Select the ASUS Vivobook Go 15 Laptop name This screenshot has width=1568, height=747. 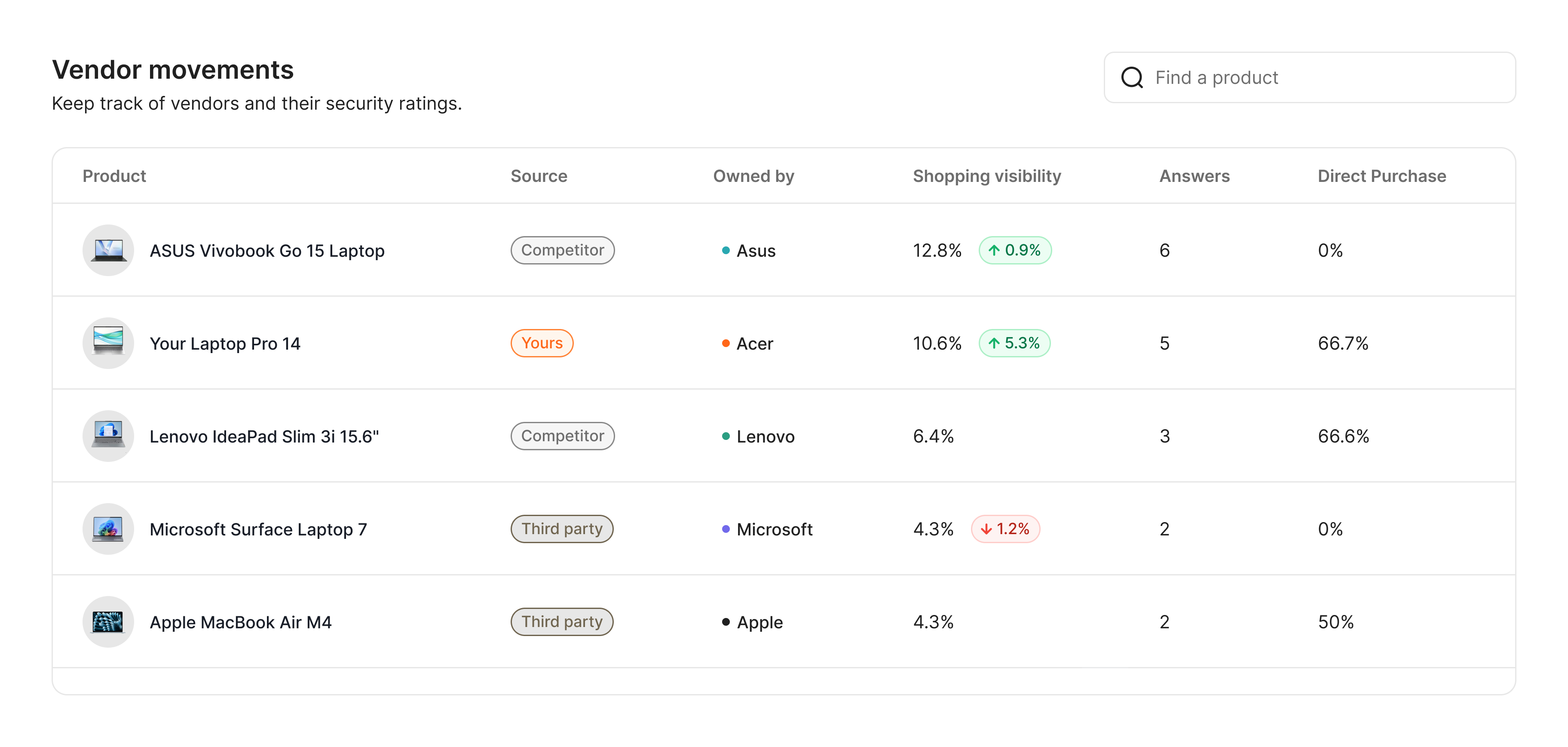[267, 251]
